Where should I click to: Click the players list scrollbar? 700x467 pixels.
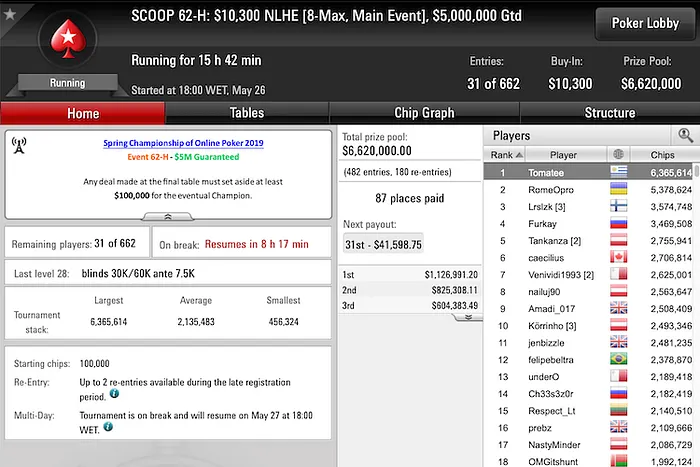pos(696,300)
